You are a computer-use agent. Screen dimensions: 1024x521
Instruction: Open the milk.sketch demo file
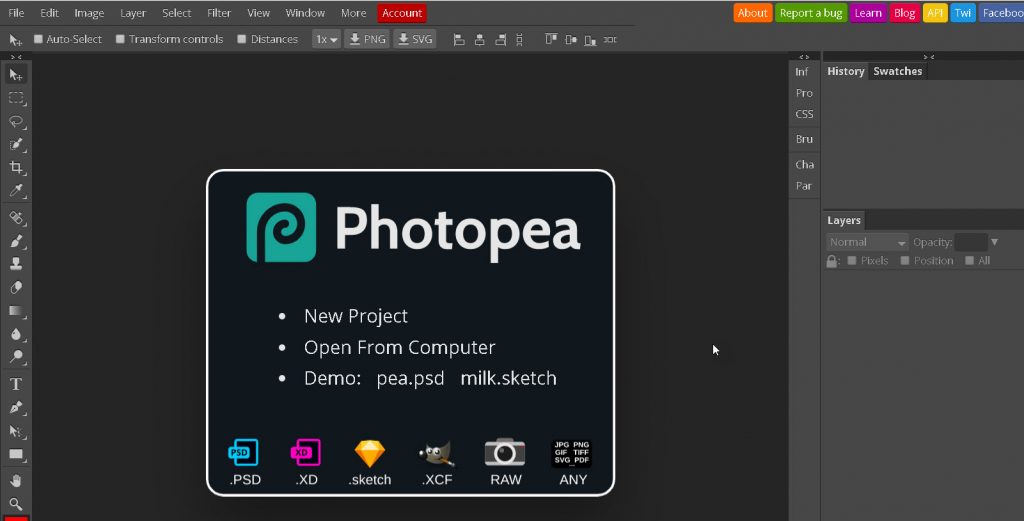coord(509,378)
